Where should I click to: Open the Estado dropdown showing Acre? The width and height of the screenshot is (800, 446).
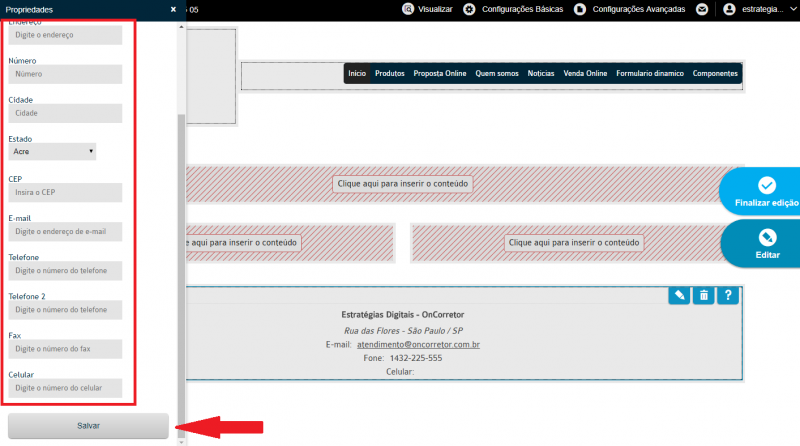point(52,152)
